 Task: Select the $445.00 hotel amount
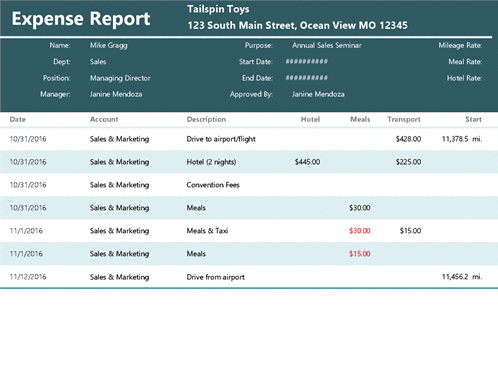pyautogui.click(x=307, y=162)
